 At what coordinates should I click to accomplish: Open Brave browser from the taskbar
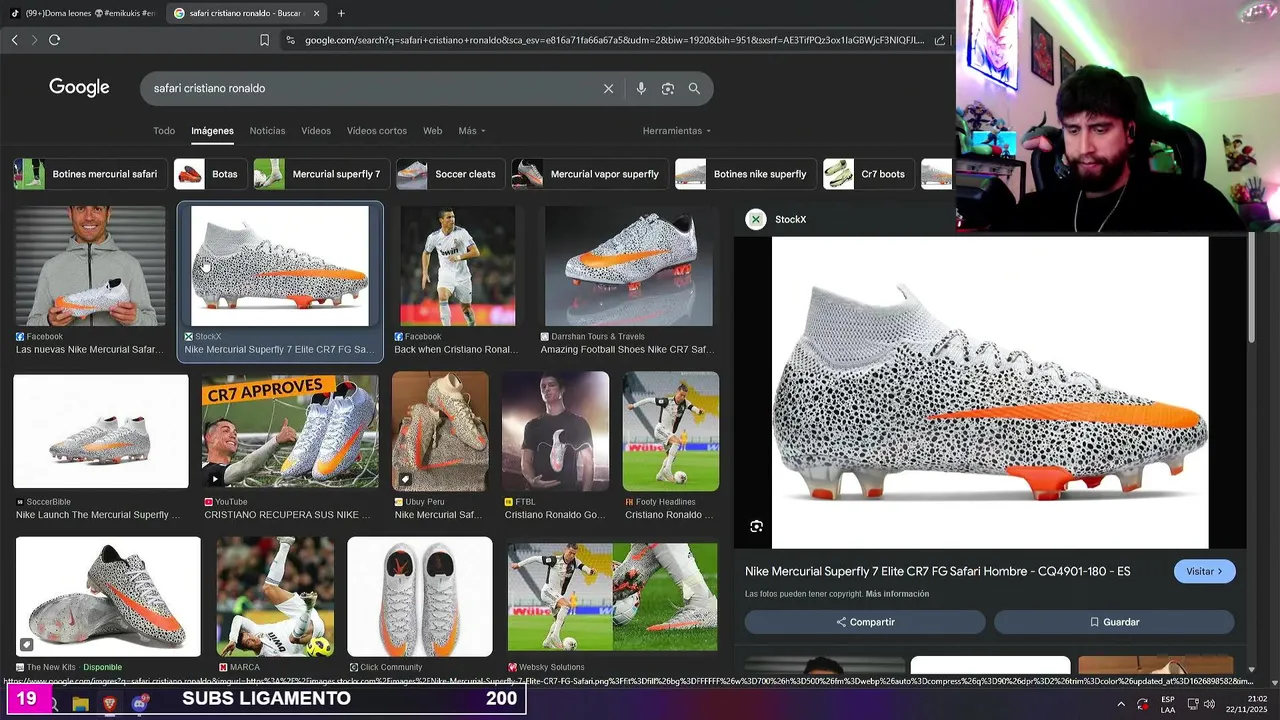coord(110,704)
